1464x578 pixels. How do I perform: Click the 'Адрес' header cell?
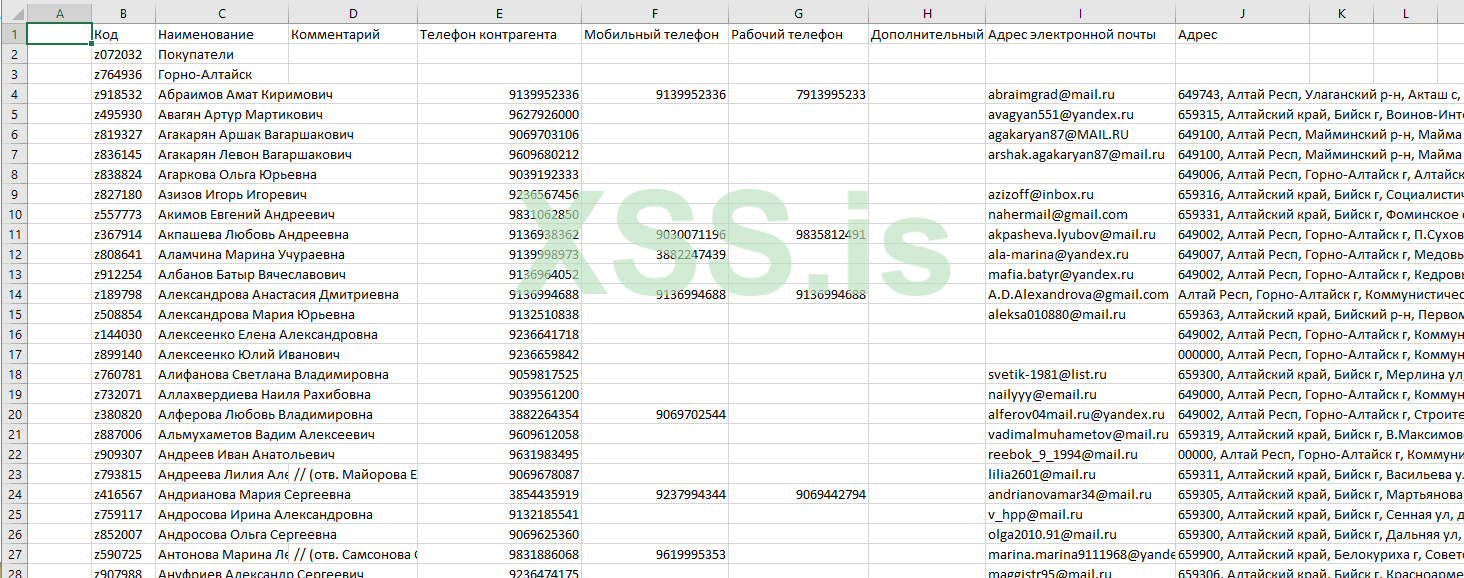coord(1242,34)
